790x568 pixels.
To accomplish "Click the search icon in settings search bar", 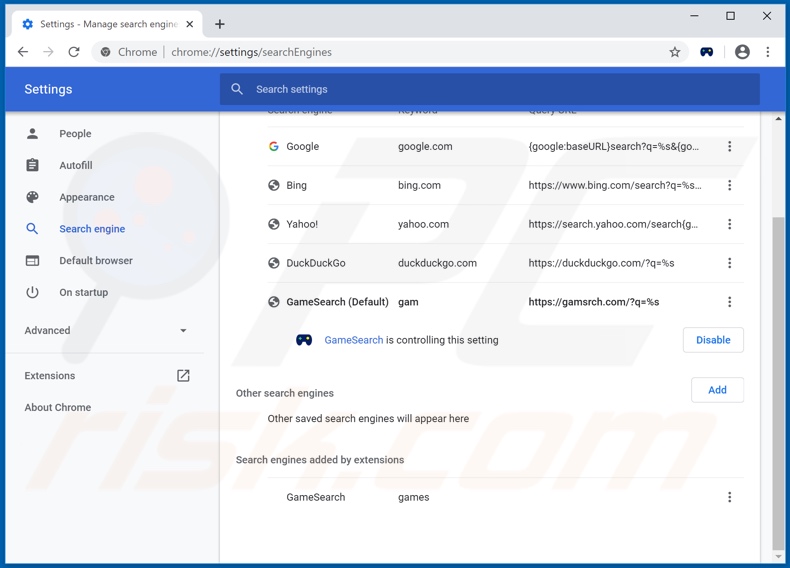I will [237, 89].
